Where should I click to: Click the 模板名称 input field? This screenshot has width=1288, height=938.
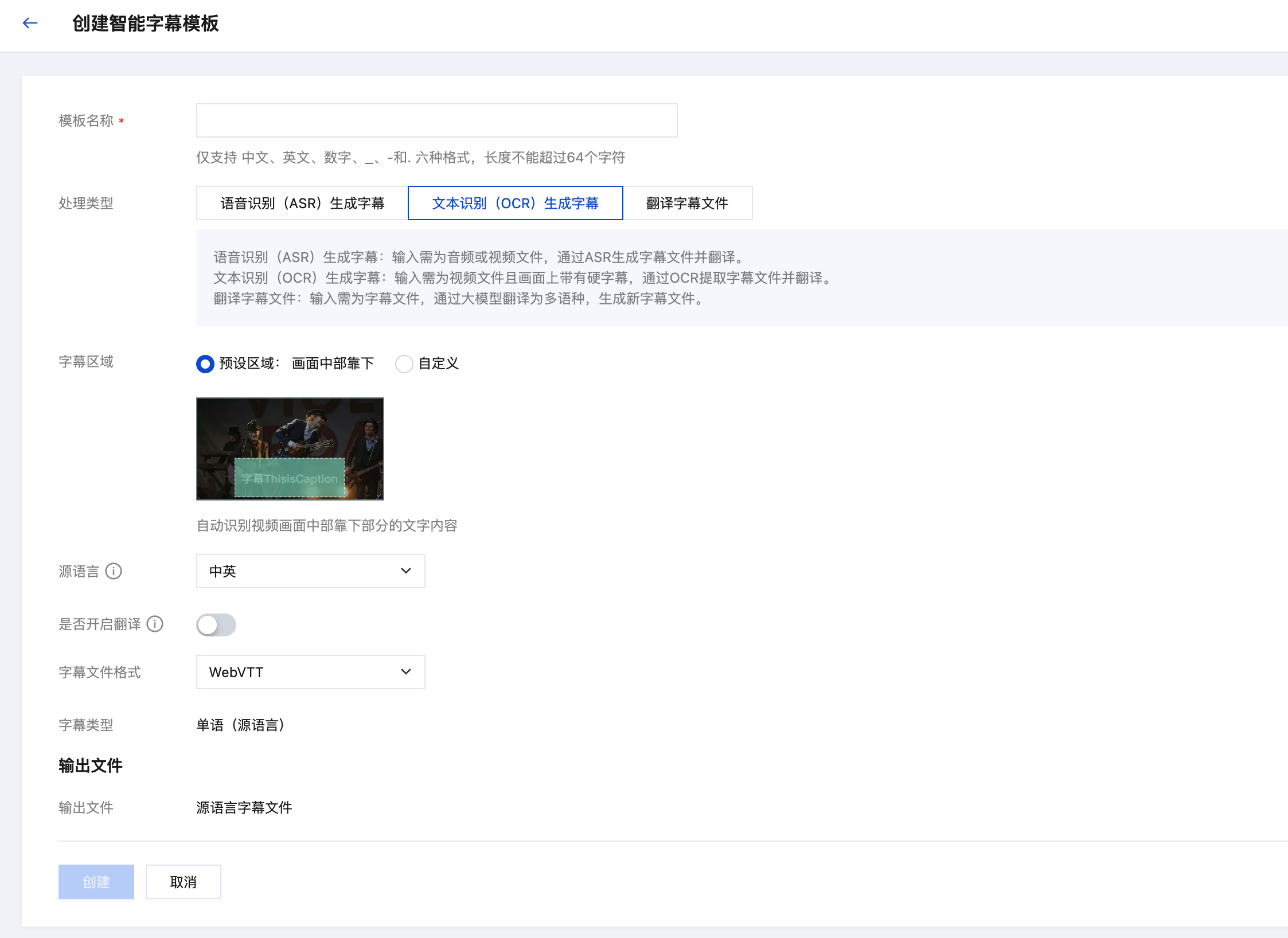(436, 120)
